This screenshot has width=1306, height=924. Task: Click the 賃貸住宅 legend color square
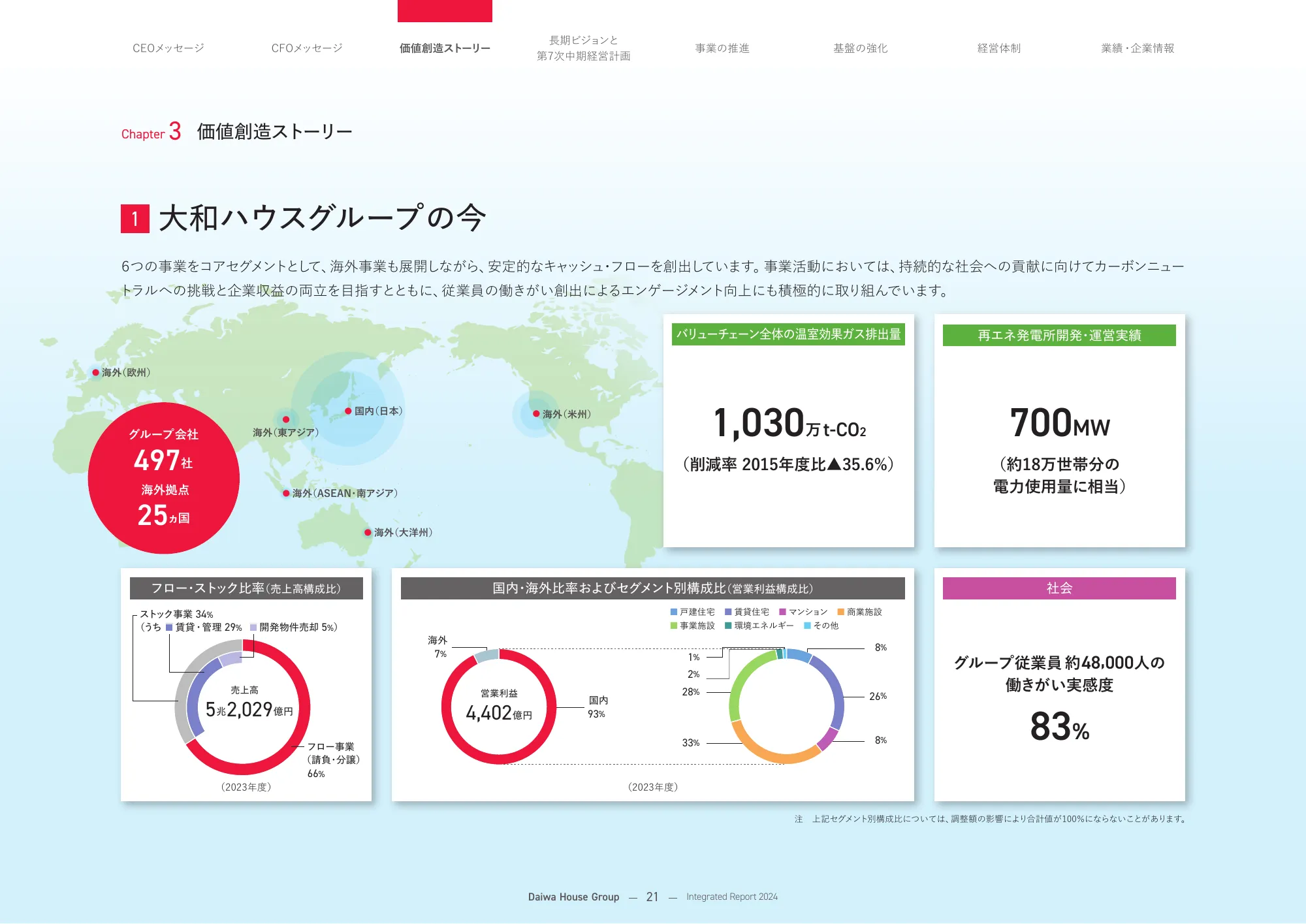coord(728,612)
